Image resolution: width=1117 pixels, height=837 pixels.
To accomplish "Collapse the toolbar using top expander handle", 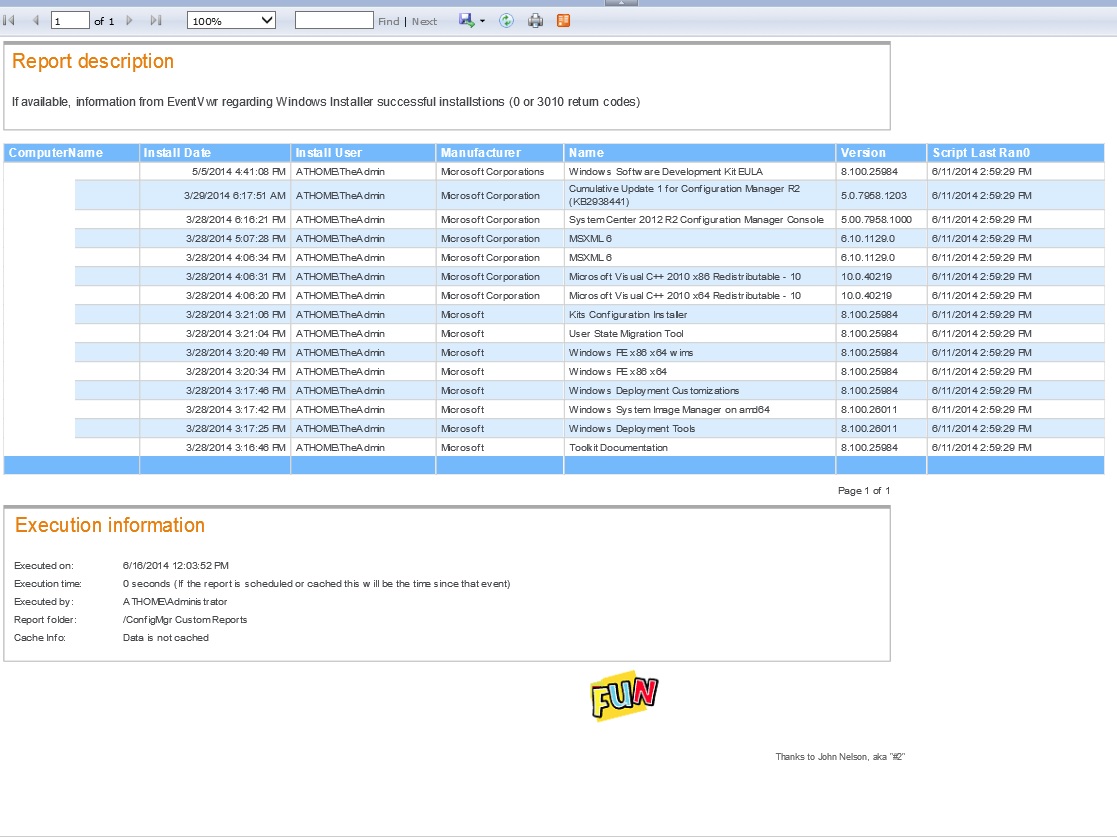I will [x=621, y=3].
